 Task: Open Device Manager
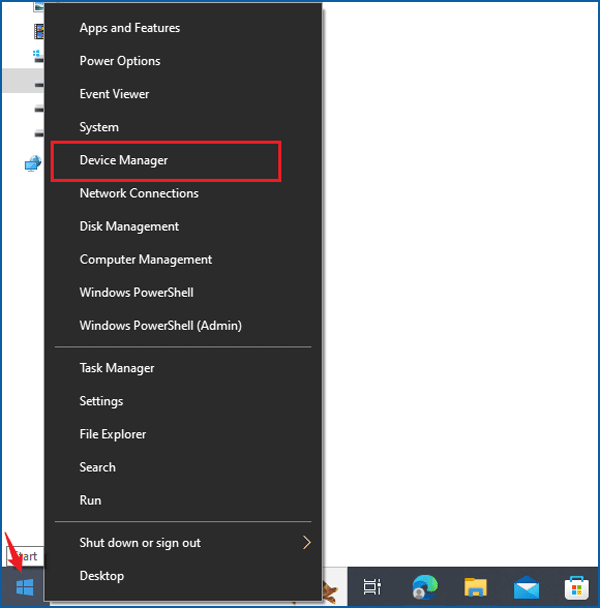coord(183,160)
